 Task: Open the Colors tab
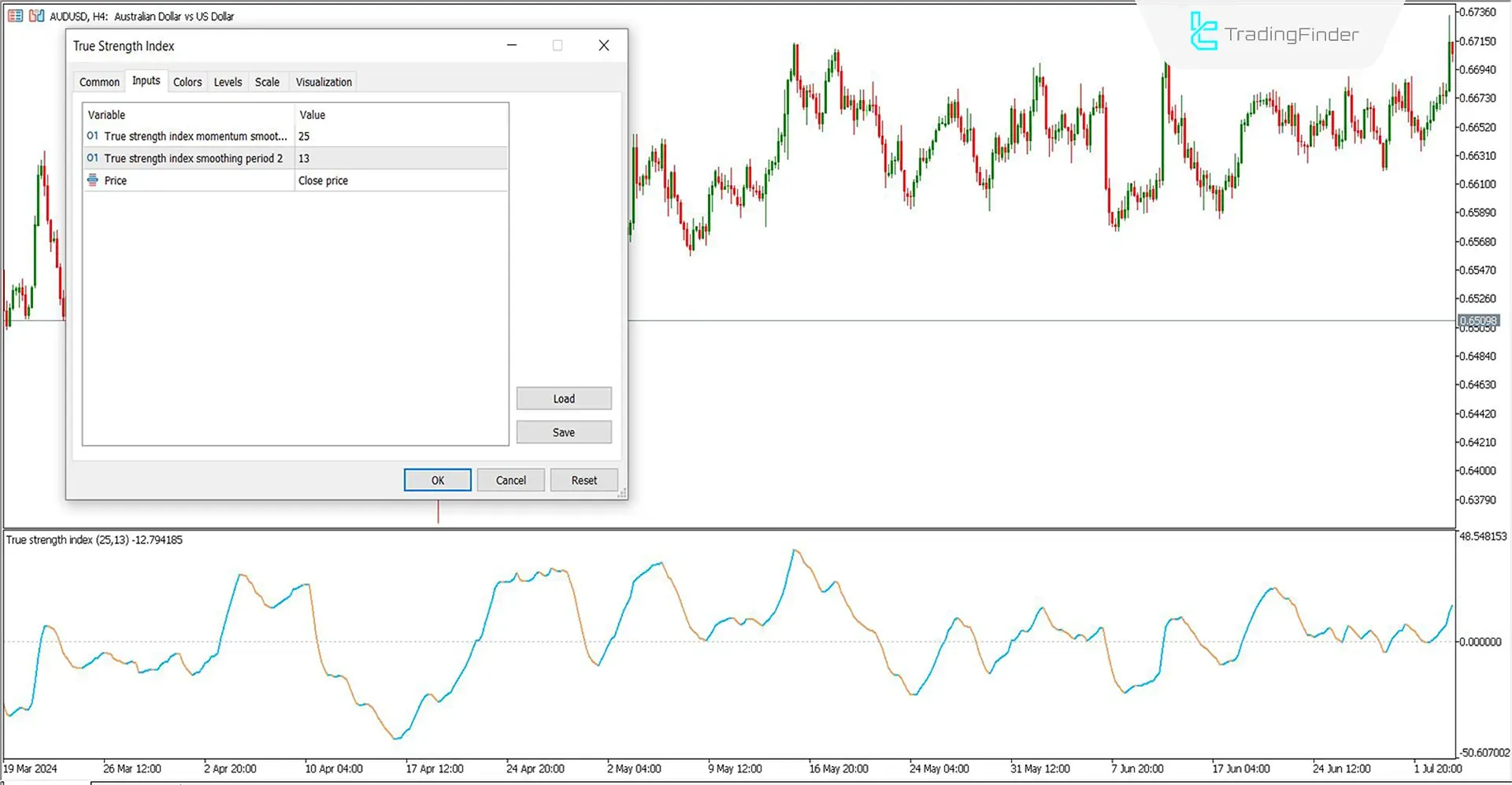pos(187,82)
